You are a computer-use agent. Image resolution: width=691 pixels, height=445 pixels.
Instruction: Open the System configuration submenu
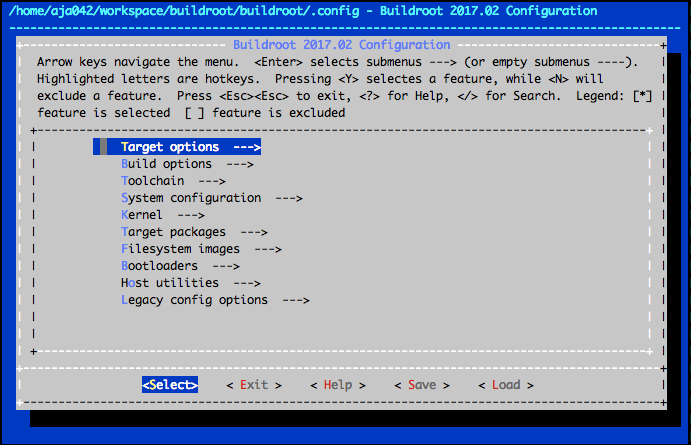(x=212, y=198)
